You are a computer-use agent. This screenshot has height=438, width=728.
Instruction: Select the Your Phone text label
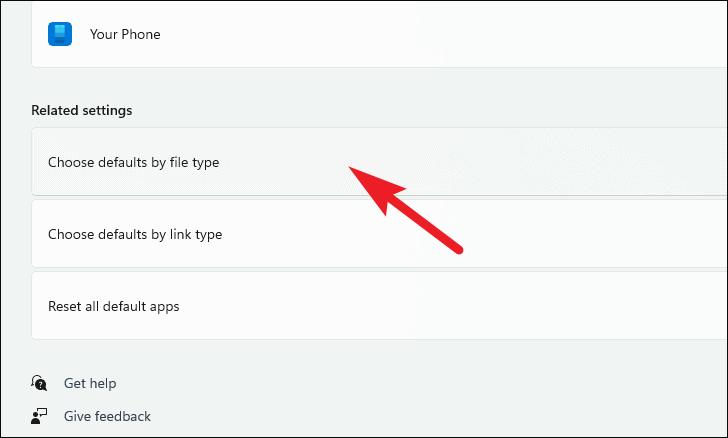tap(125, 34)
